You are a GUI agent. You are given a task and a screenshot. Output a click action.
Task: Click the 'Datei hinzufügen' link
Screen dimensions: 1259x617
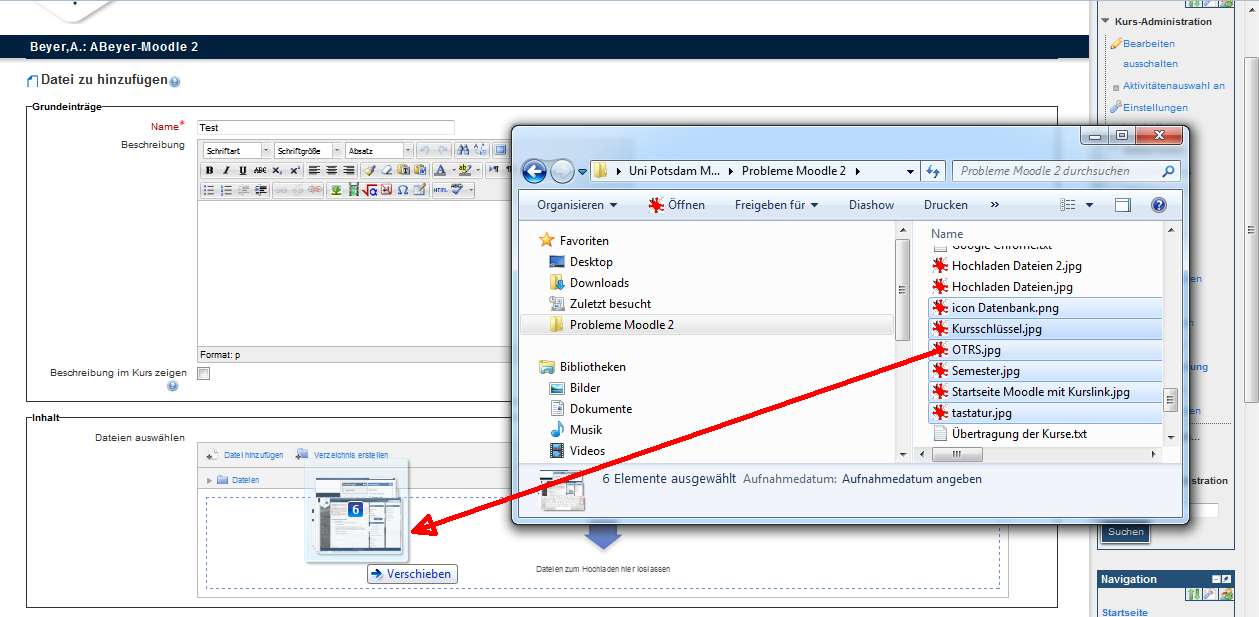pyautogui.click(x=245, y=455)
